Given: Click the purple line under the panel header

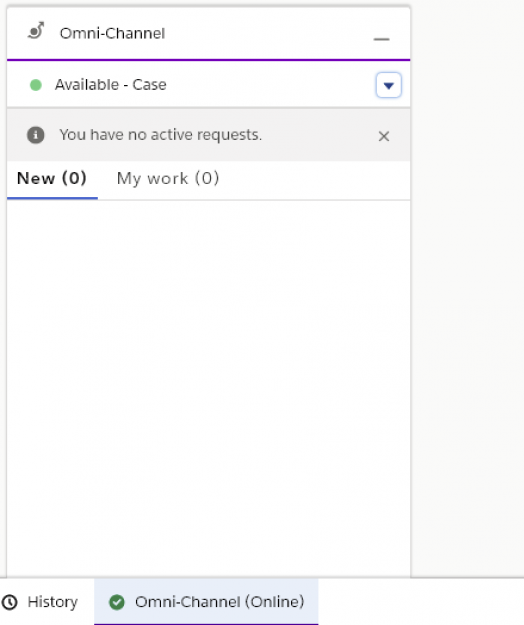Looking at the screenshot, I should click(x=208, y=60).
